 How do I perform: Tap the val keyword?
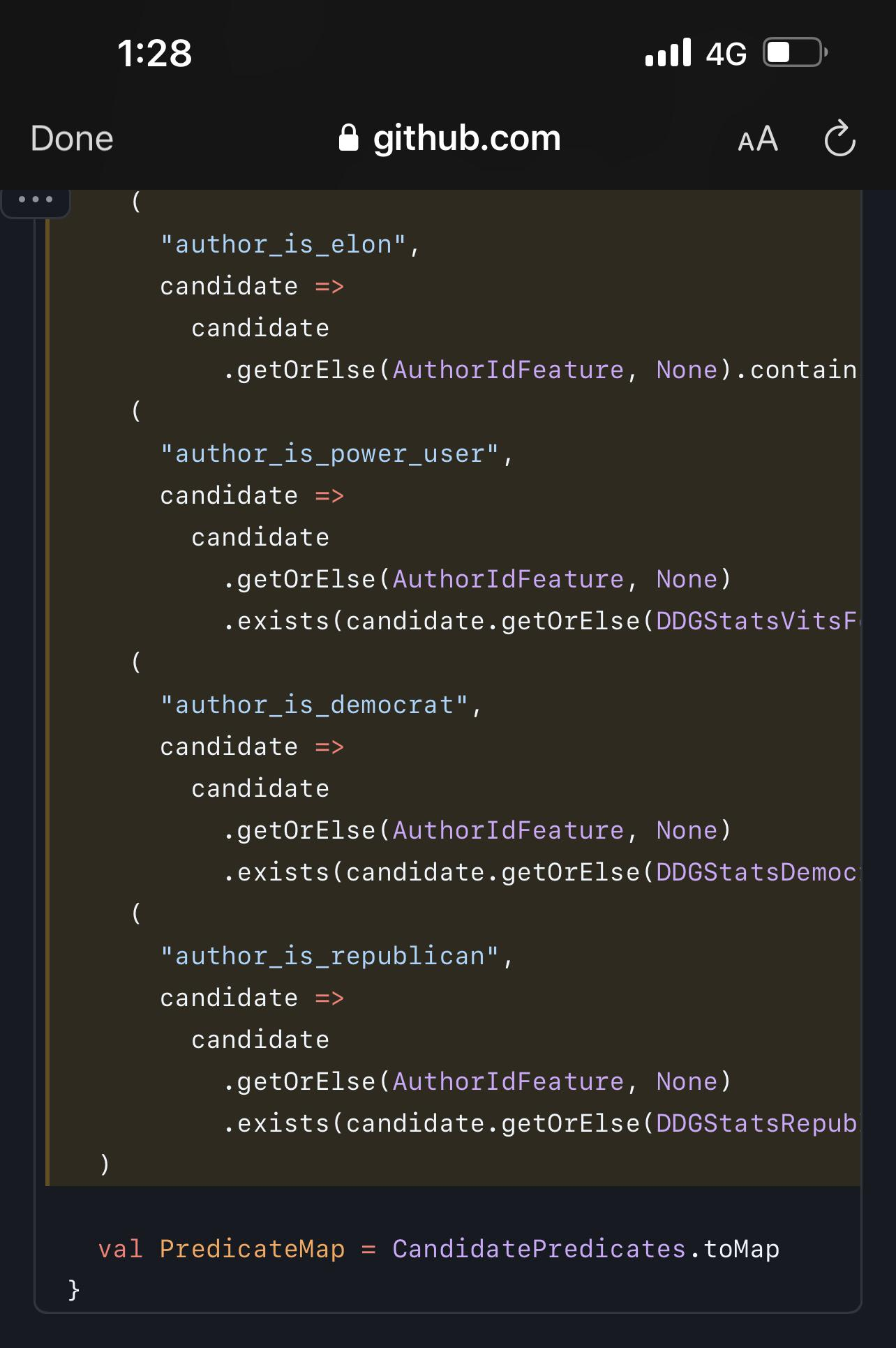click(120, 1249)
